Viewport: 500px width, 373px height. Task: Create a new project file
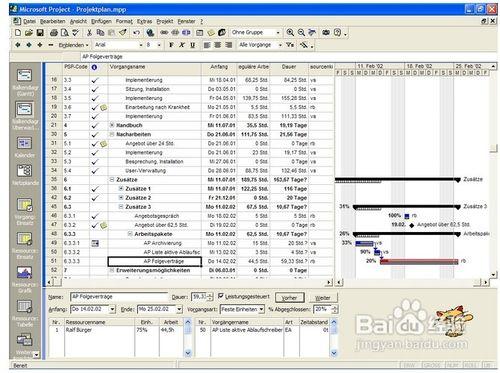pyautogui.click(x=18, y=33)
